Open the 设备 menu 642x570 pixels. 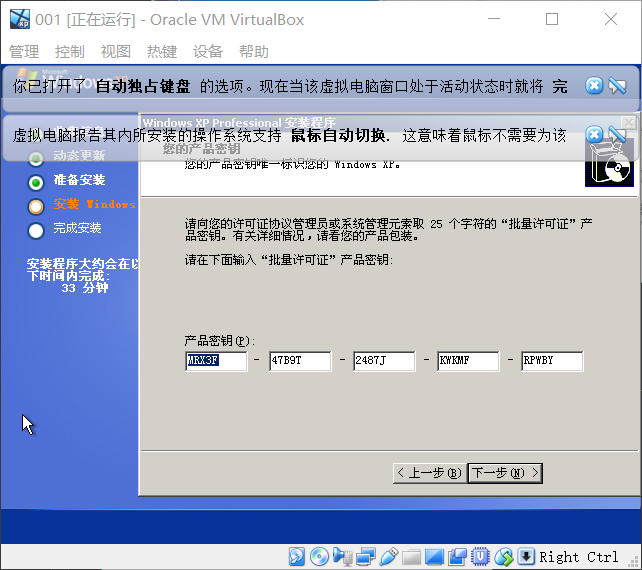(x=208, y=52)
